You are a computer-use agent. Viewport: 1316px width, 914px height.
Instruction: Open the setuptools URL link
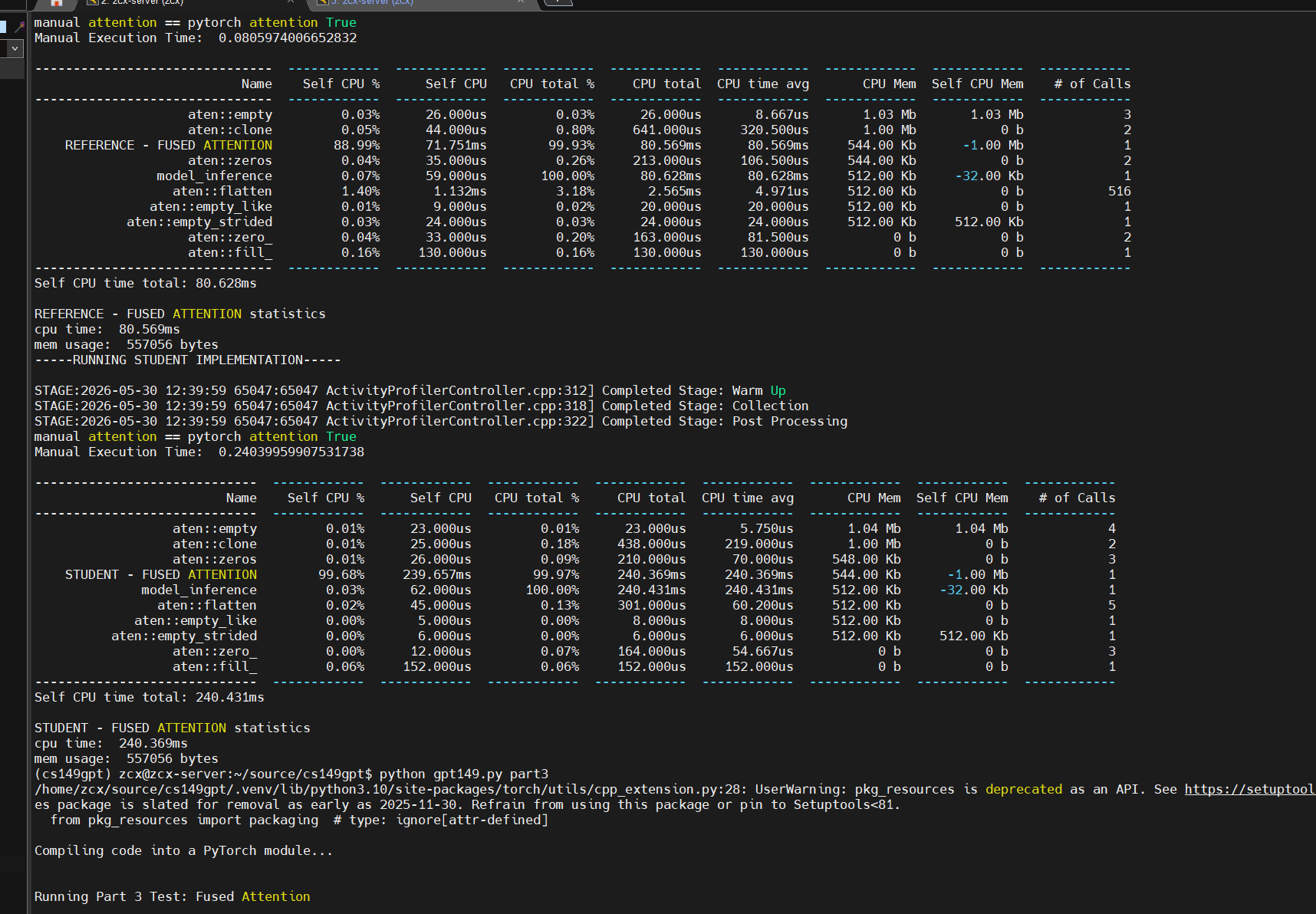[x=1250, y=789]
